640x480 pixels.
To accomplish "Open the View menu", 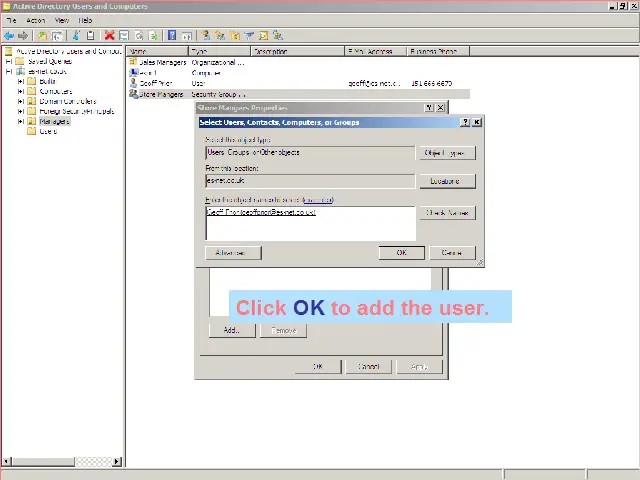I will [x=62, y=20].
